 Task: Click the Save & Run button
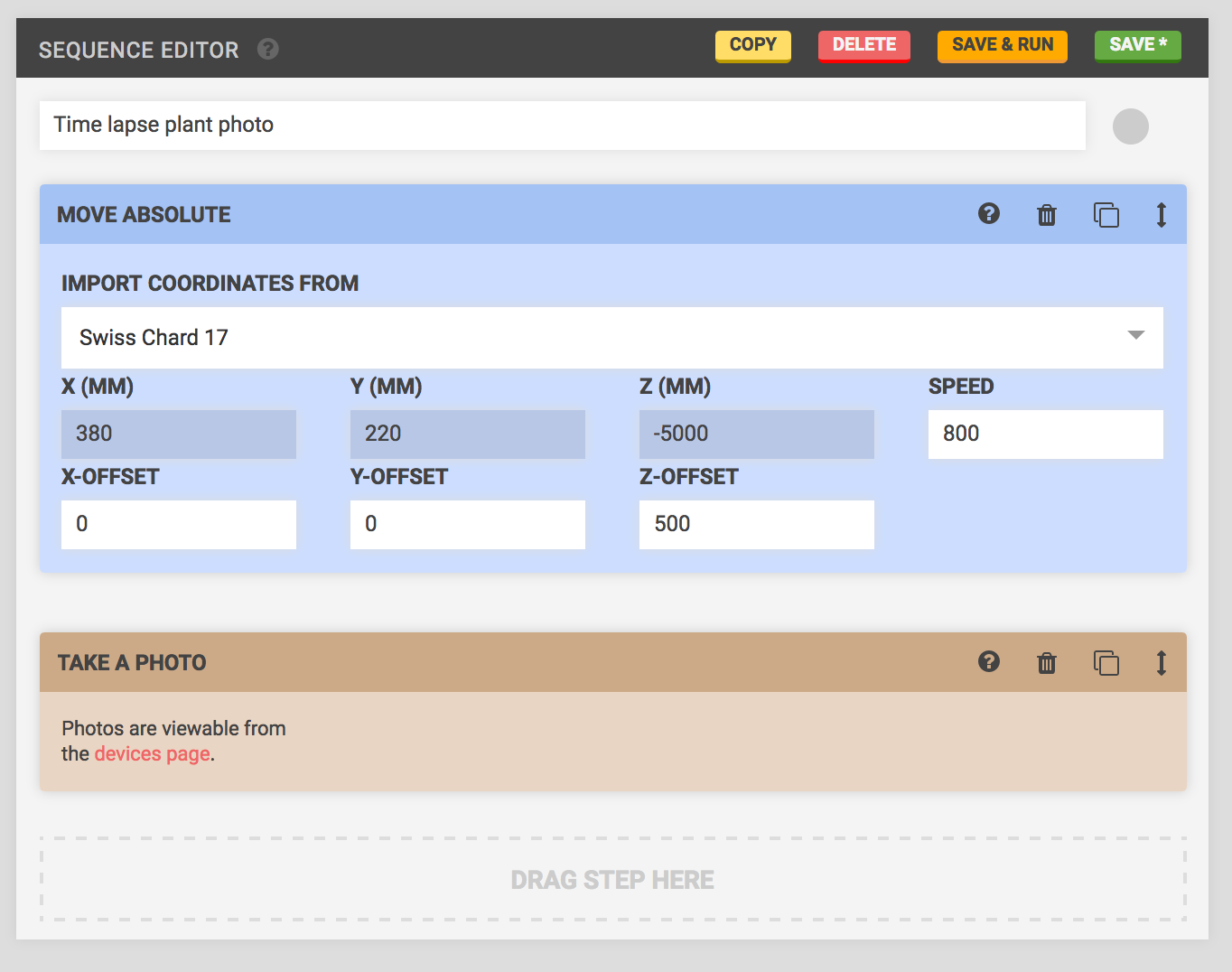click(1002, 45)
